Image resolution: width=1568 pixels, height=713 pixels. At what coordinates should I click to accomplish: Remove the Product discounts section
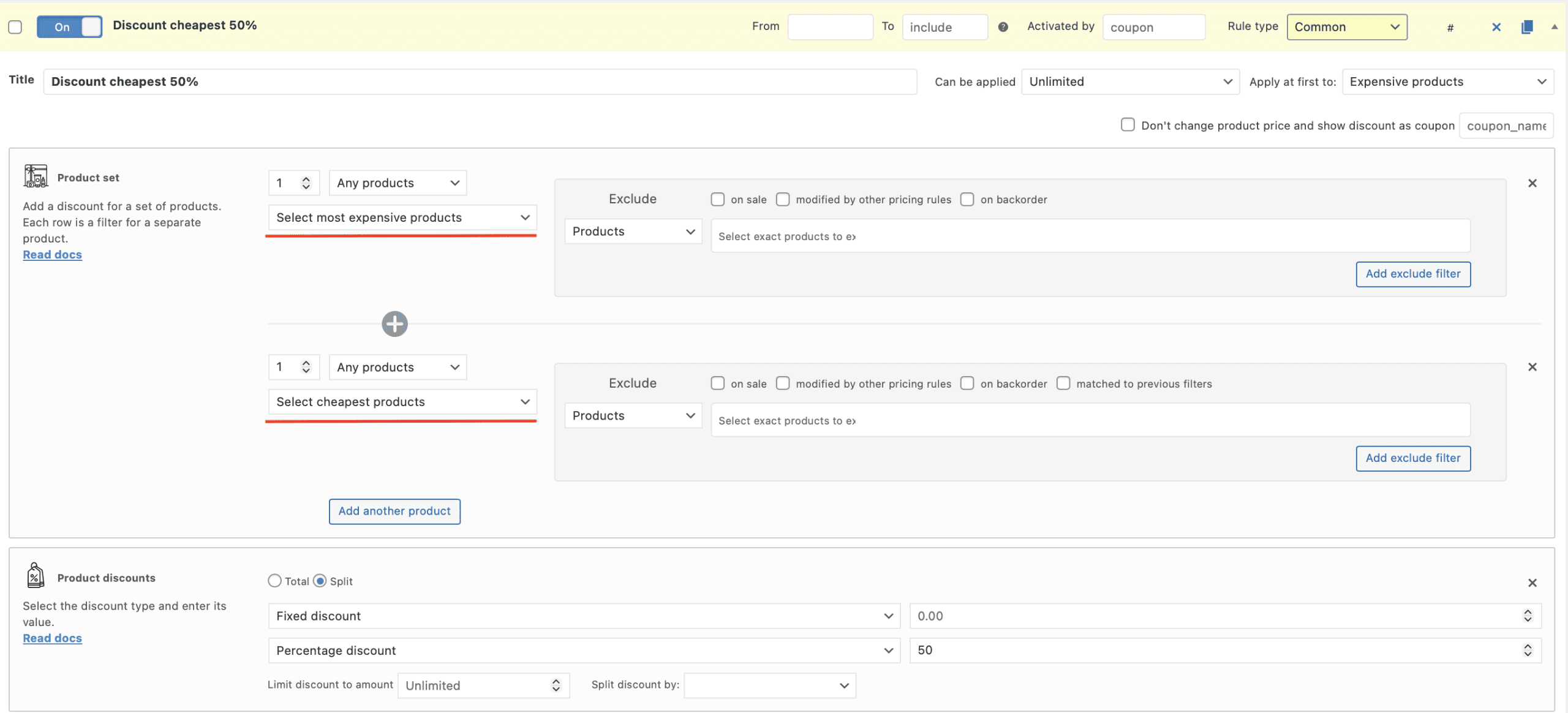coord(1532,583)
